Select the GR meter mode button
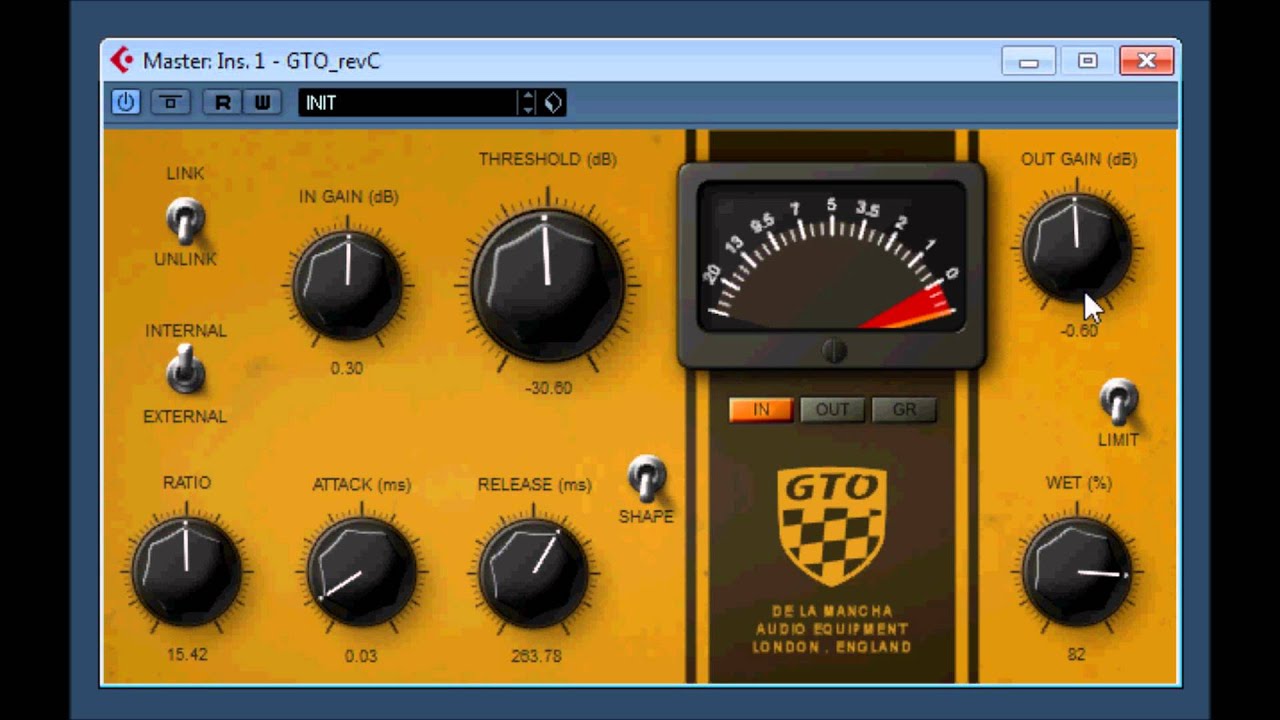 pos(904,410)
